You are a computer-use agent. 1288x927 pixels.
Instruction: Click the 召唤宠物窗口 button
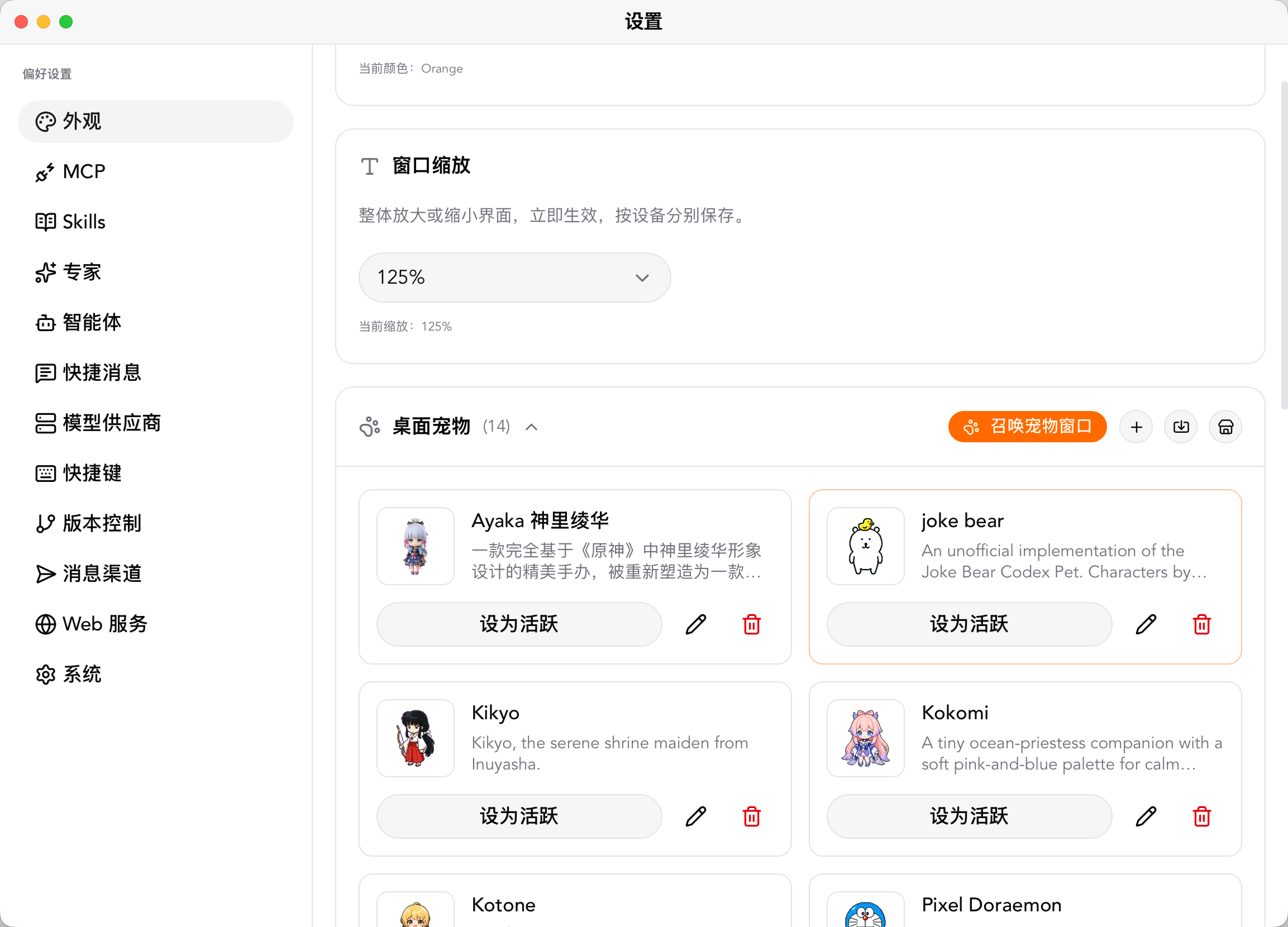(1027, 427)
